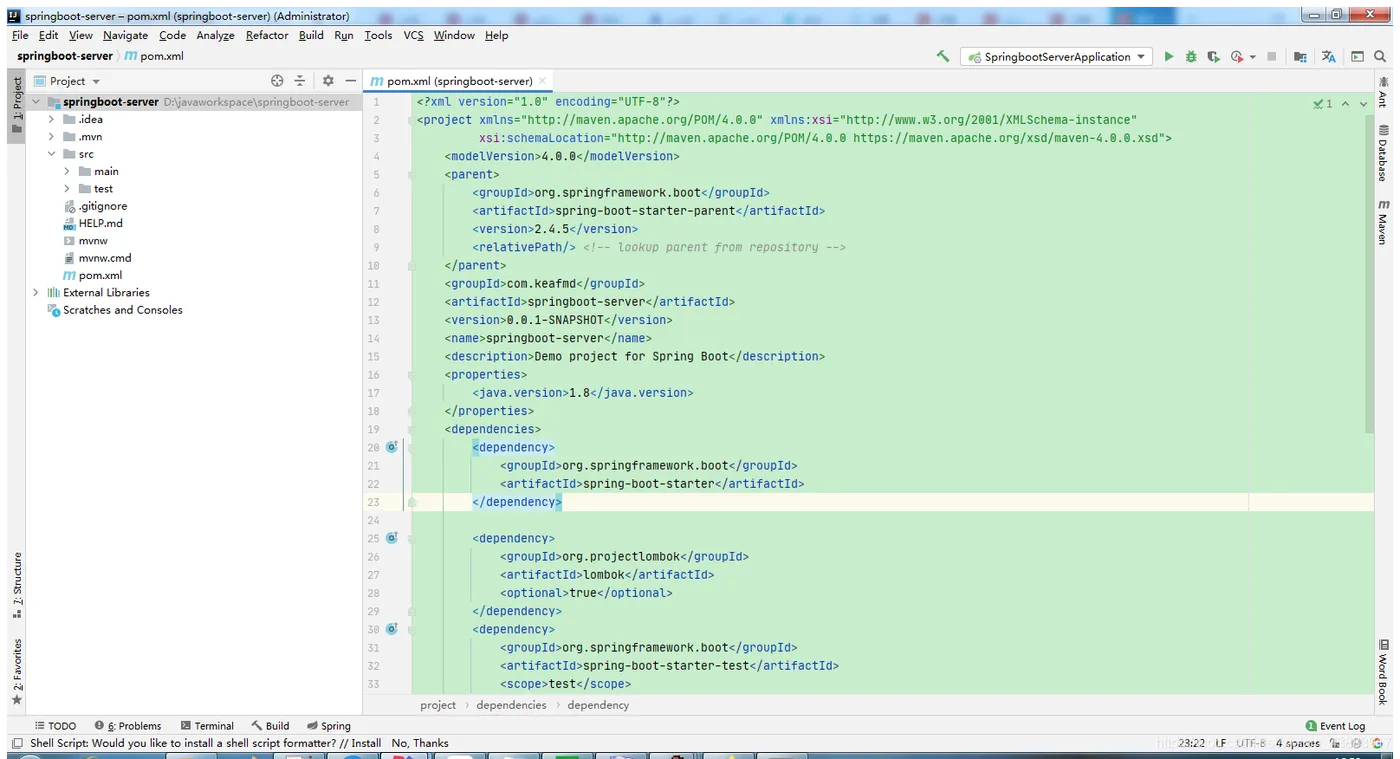Expand the .idea folder
The image size is (1400, 759).
click(x=51, y=119)
